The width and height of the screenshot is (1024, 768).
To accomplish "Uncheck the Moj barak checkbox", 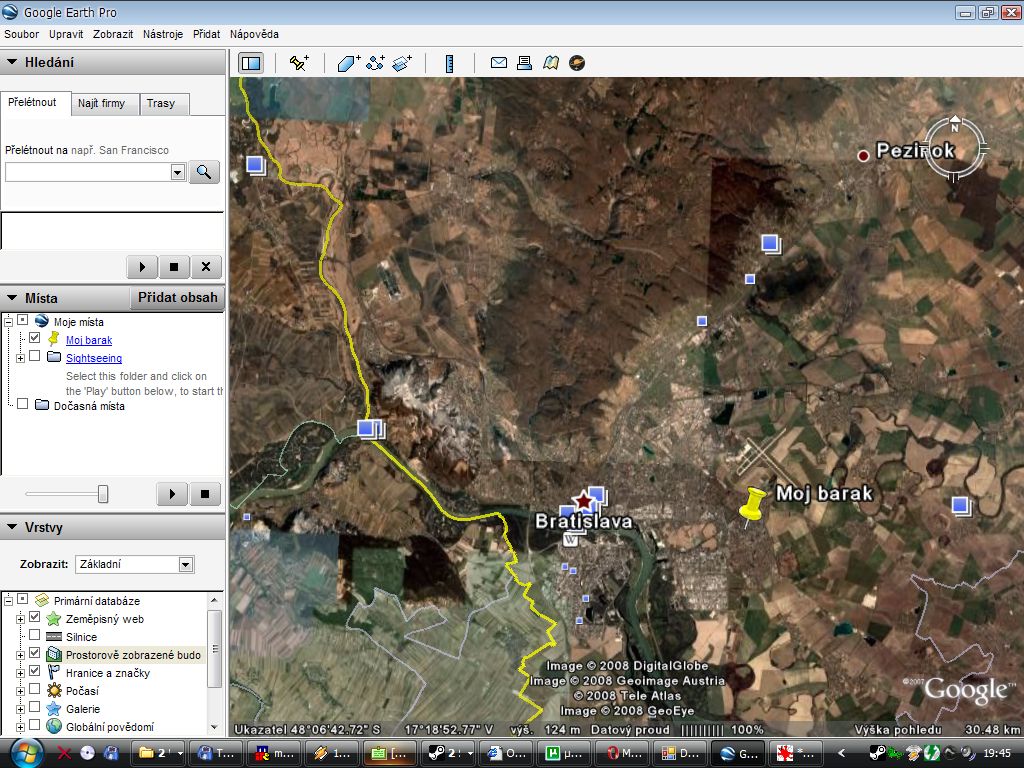I will 35,338.
